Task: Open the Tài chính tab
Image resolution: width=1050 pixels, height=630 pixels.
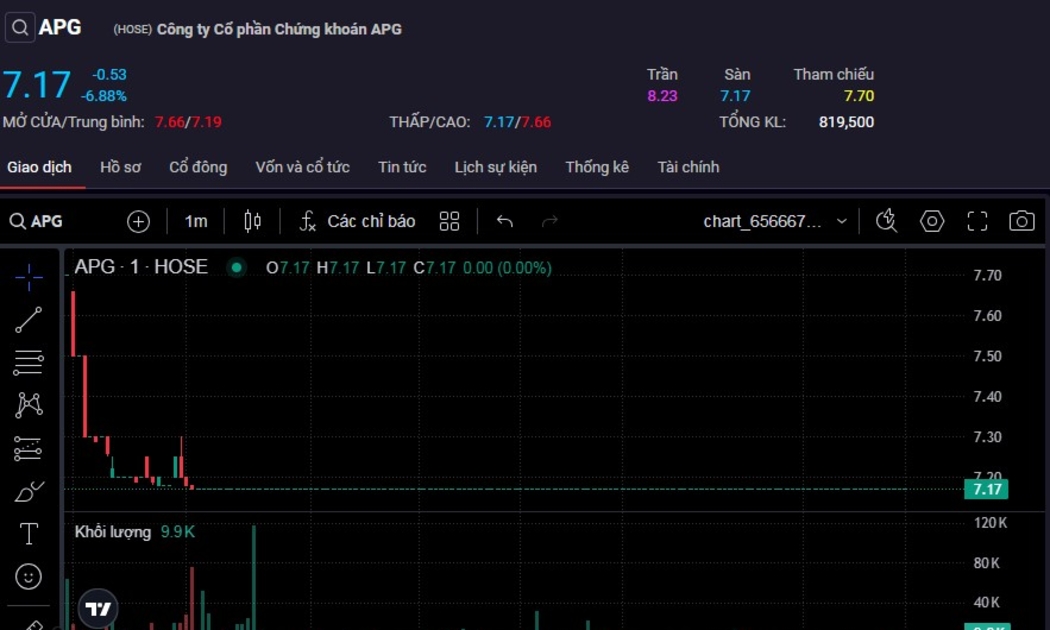Action: [x=688, y=167]
